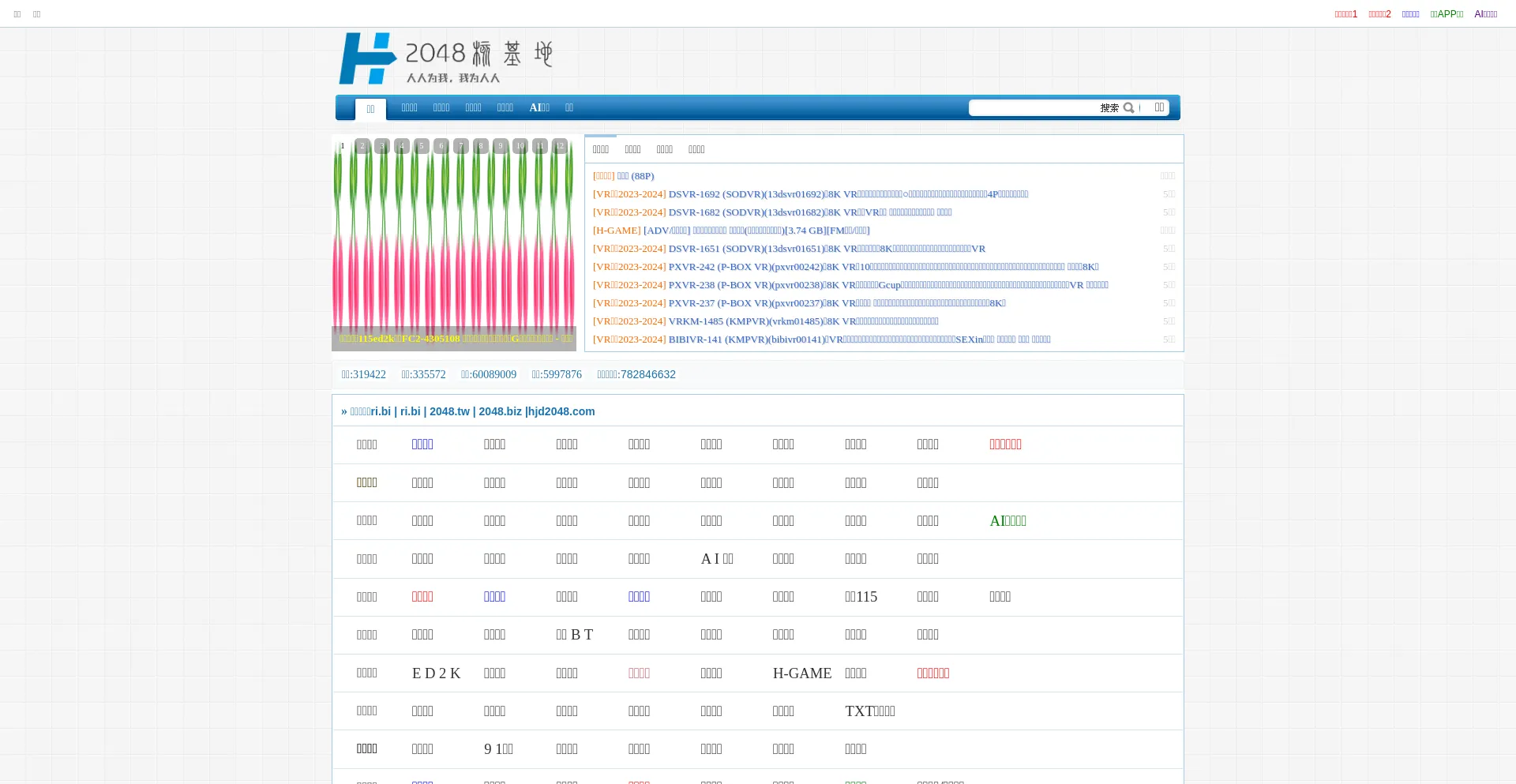The height and width of the screenshot is (784, 1516).
Task: Click the statistic value 5997876
Action: (x=562, y=375)
